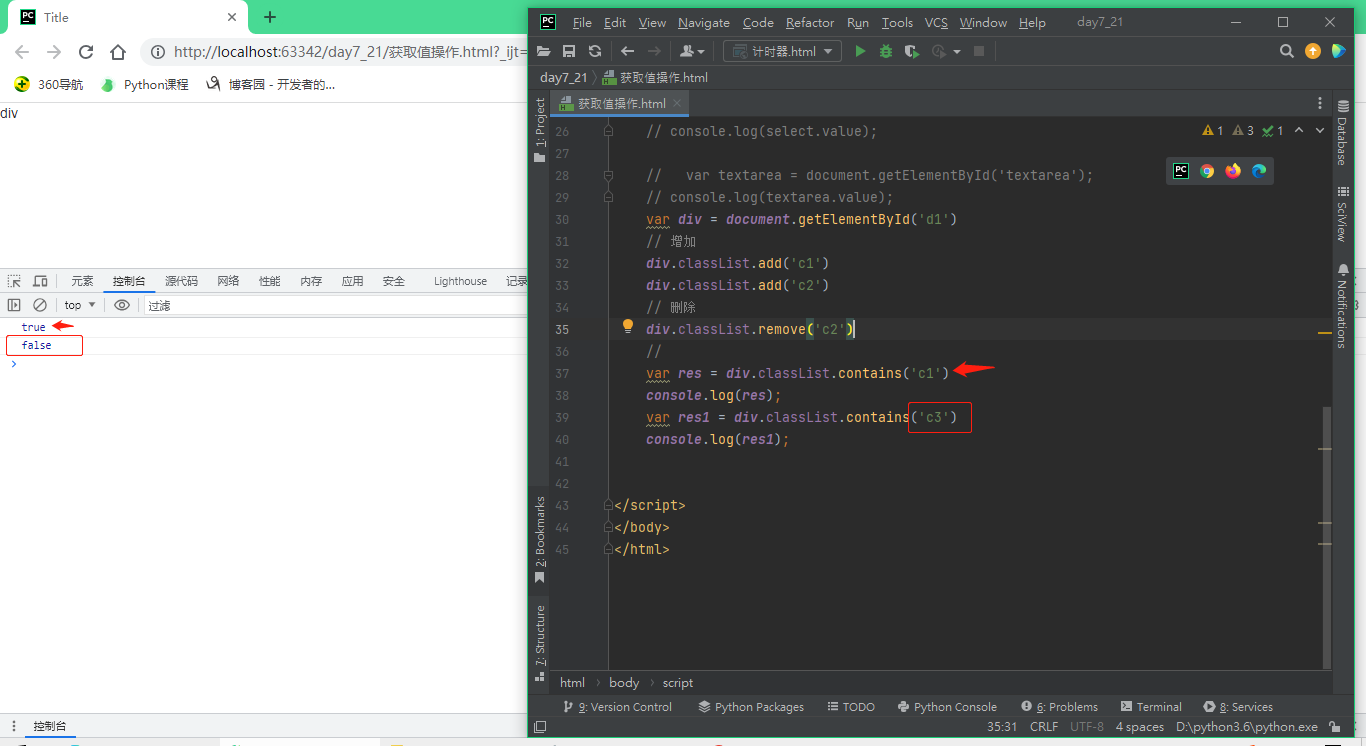The height and width of the screenshot is (746, 1366).
Task: Open the Terminal tool window
Action: [1152, 707]
